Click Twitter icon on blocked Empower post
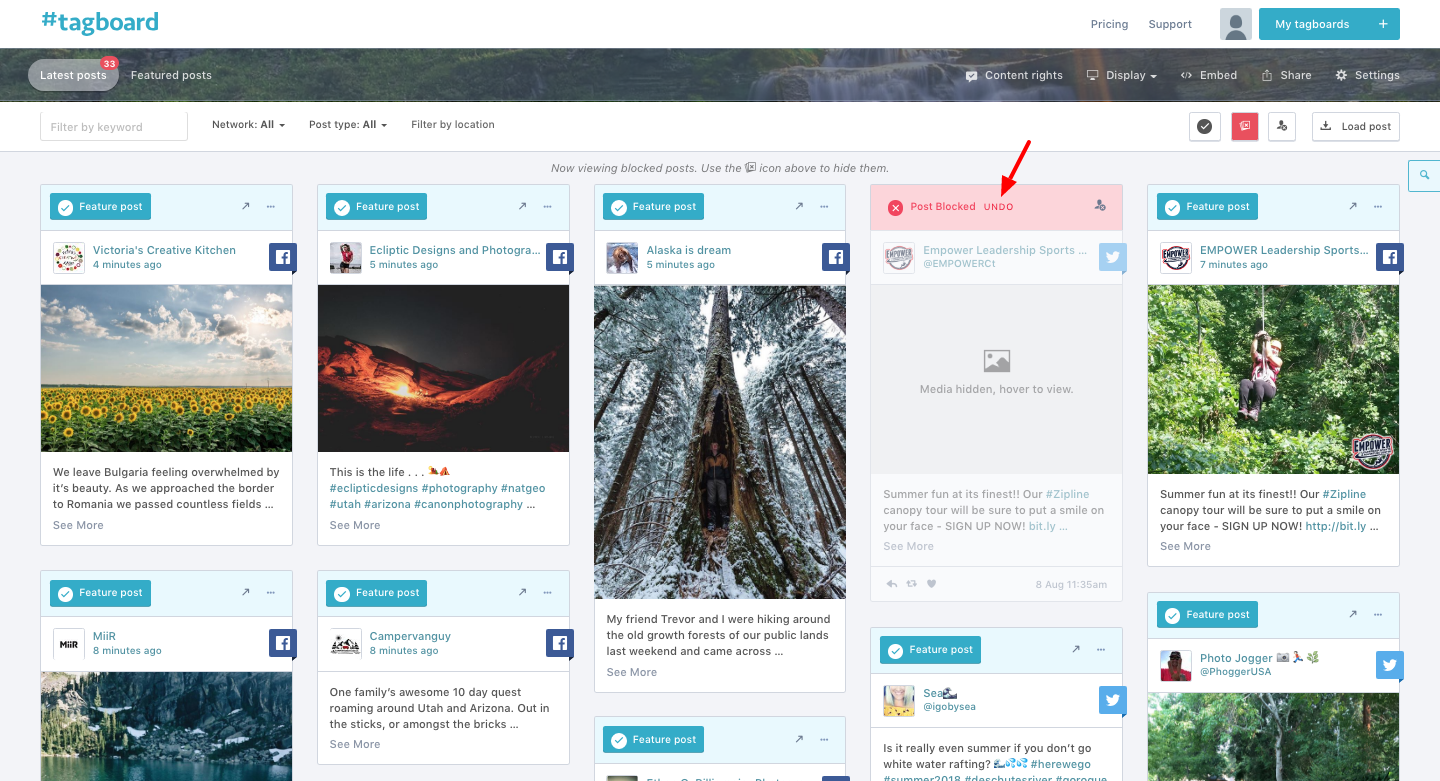 click(1113, 258)
